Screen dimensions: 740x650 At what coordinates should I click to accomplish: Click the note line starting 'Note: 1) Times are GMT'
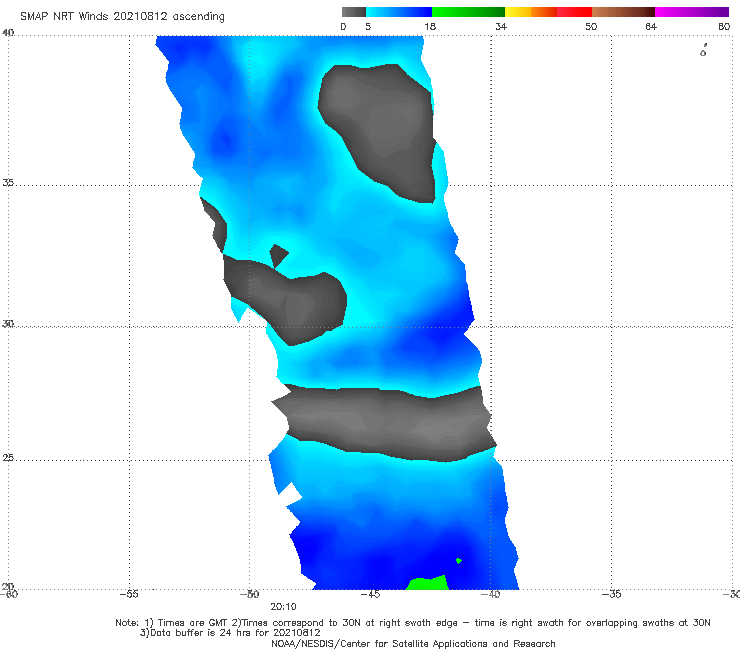[413, 623]
